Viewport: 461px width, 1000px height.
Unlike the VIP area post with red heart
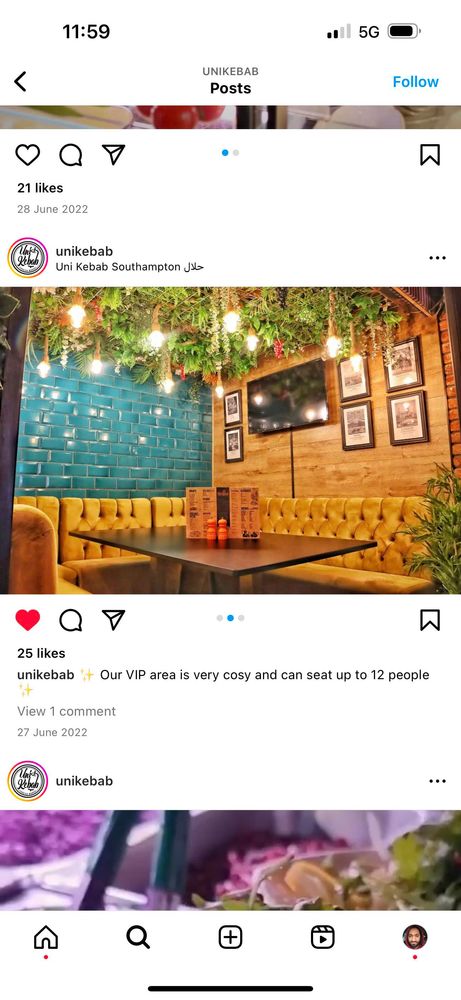tap(27, 619)
